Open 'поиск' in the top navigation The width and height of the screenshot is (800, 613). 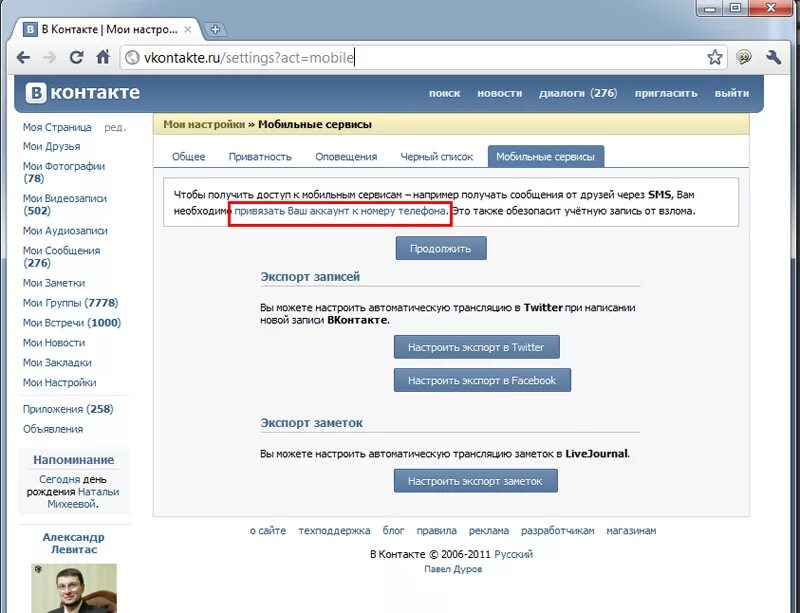coord(444,93)
